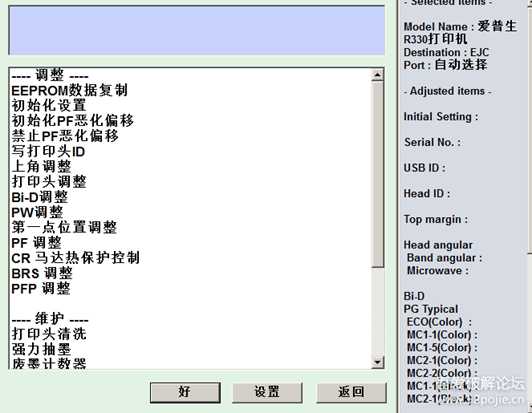Select 禁止PF恶化偏移 entry
The width and height of the screenshot is (532, 413).
coord(65,136)
